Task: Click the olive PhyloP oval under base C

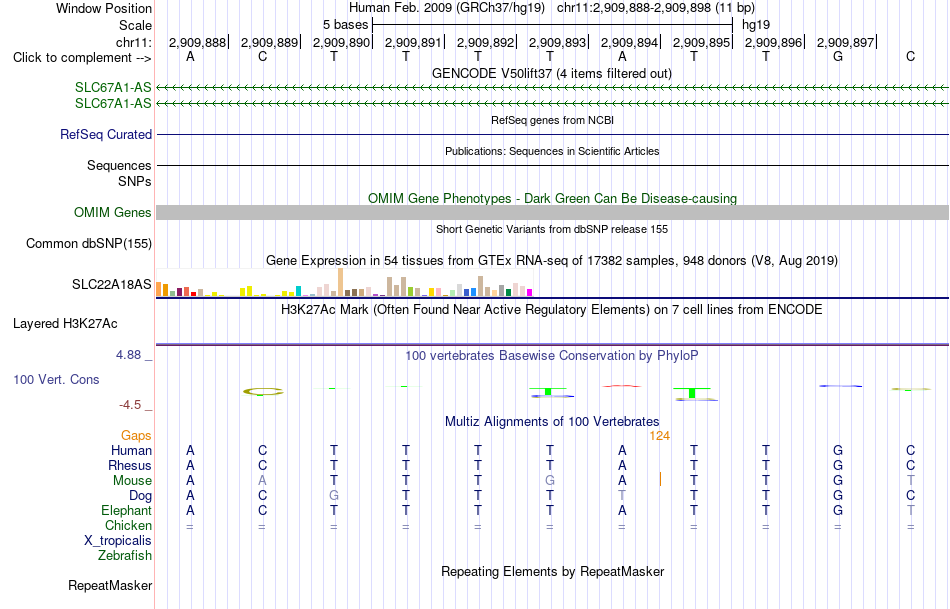Action: click(263, 391)
